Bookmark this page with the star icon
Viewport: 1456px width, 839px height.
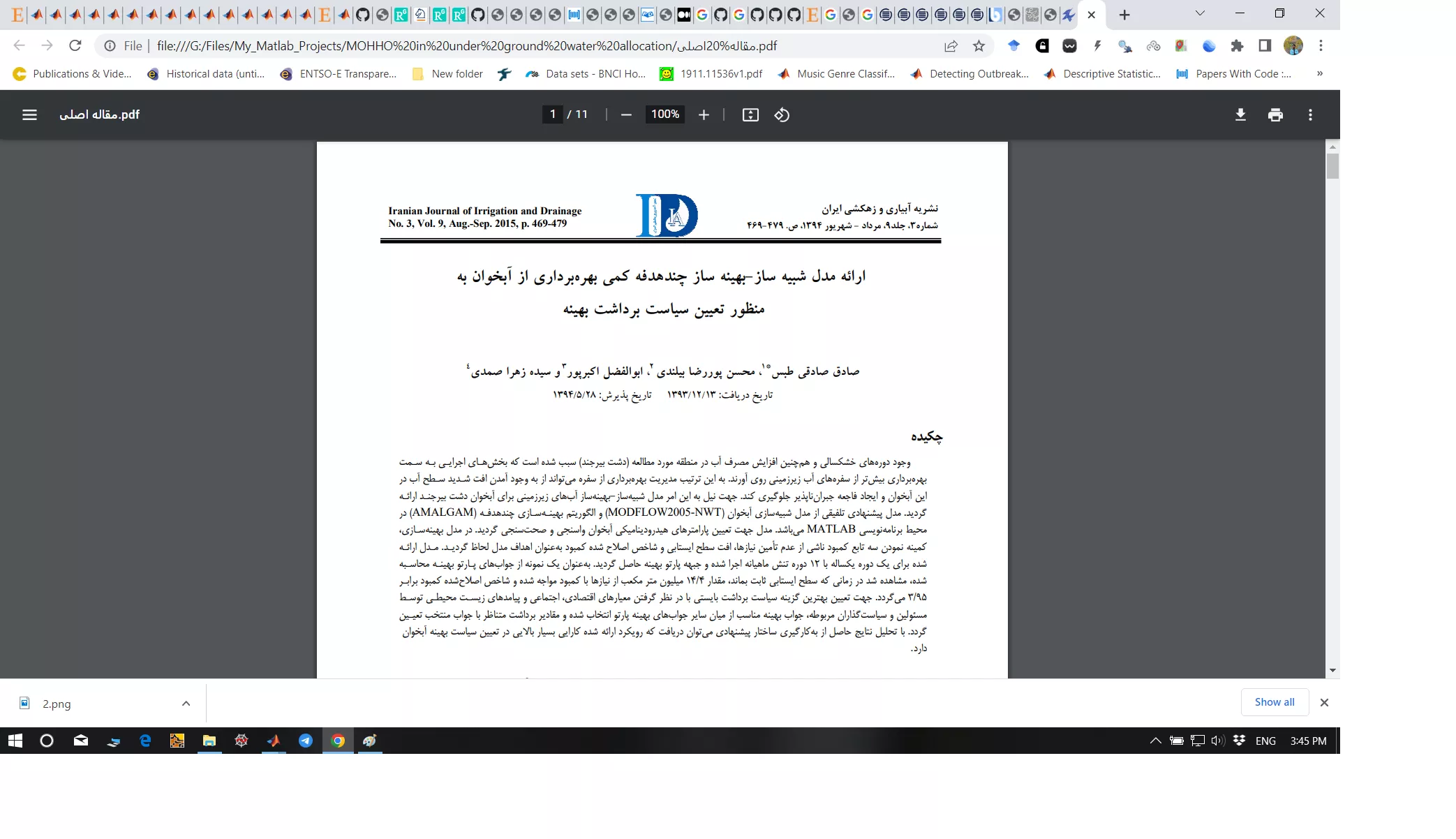click(x=979, y=46)
